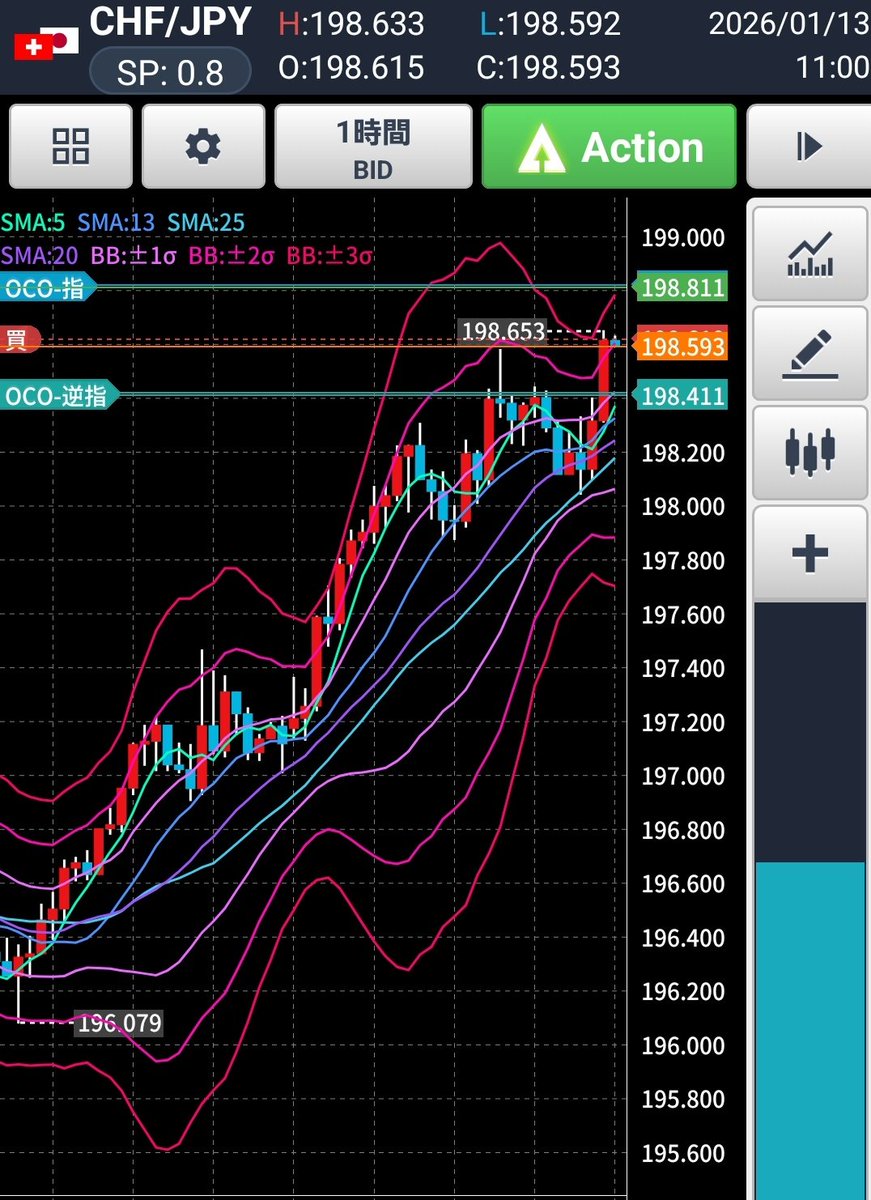Open the drawing pencil tool
The image size is (871, 1200).
pyautogui.click(x=810, y=353)
